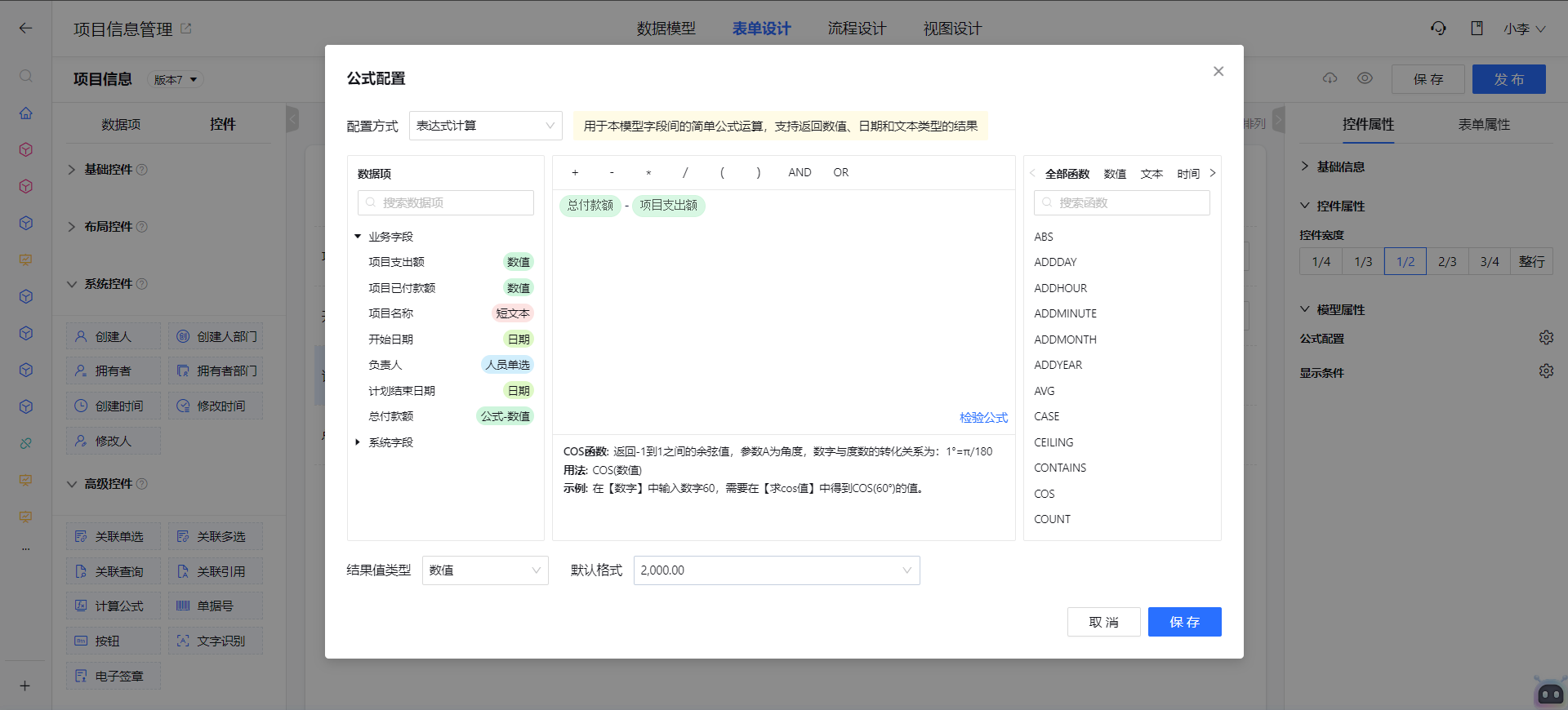The image size is (1568, 710).
Task: Collapse the 业务字段 tree node
Action: pyautogui.click(x=358, y=237)
